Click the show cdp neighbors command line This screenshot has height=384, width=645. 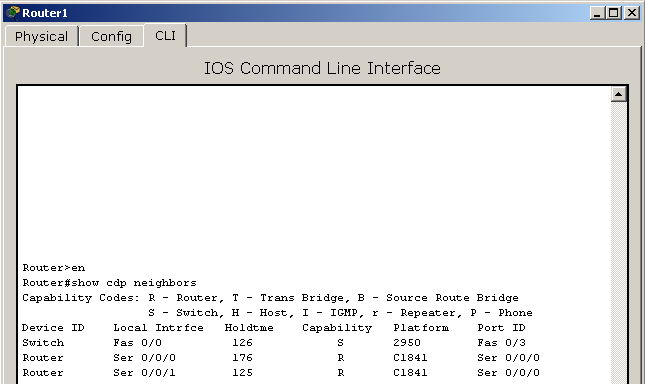point(109,283)
